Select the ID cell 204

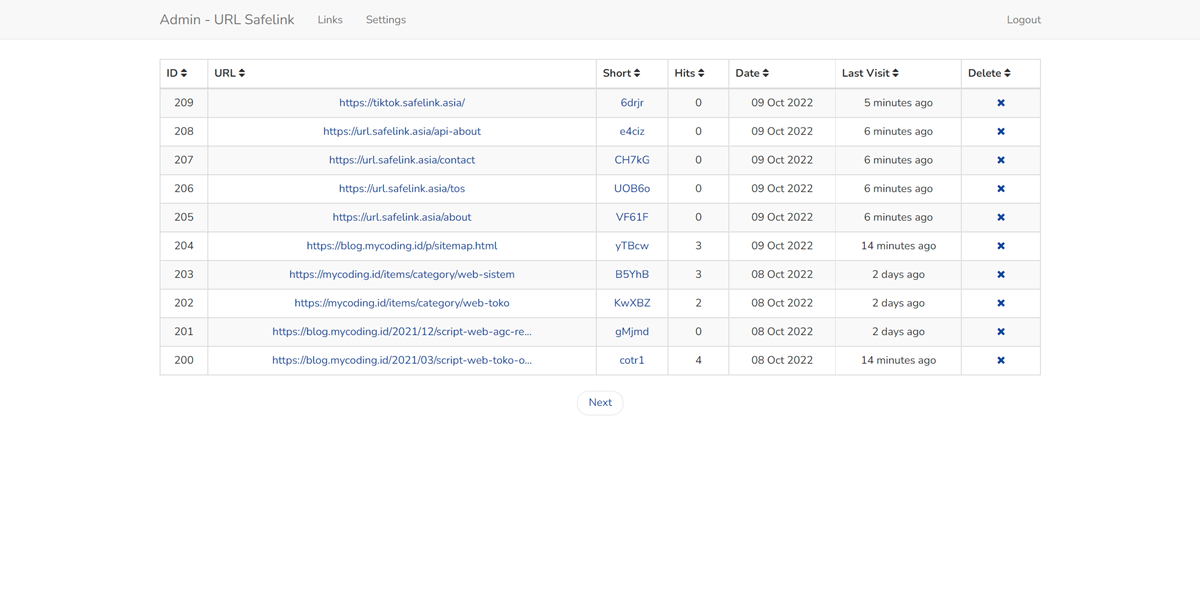[184, 246]
